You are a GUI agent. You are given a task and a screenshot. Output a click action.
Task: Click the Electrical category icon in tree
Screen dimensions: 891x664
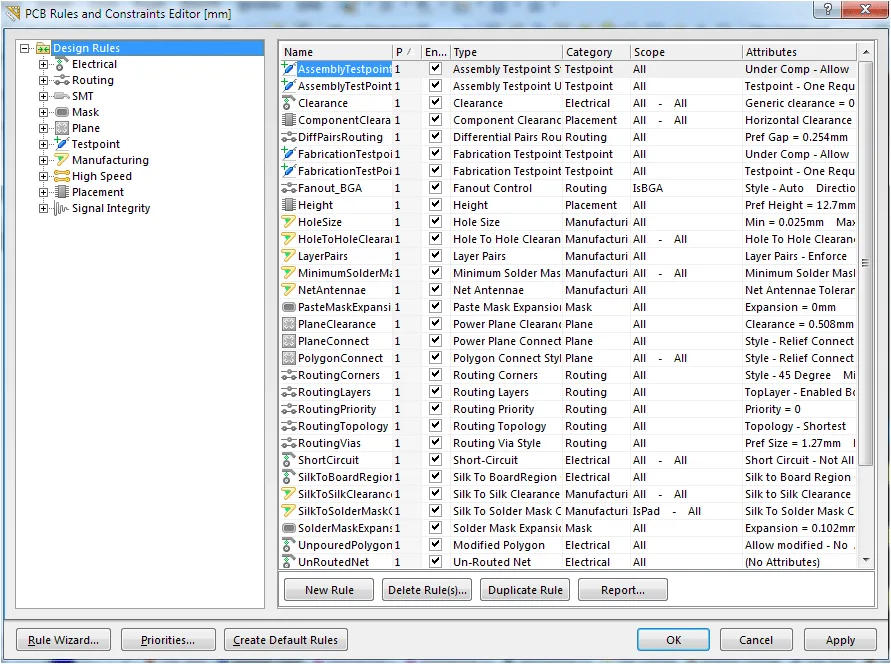(x=61, y=64)
